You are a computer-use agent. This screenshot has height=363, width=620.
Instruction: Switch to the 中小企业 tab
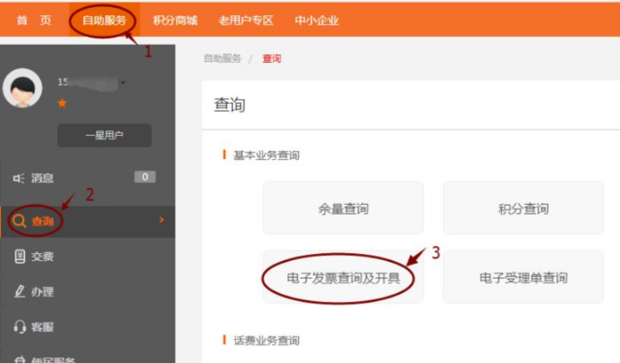click(x=317, y=20)
